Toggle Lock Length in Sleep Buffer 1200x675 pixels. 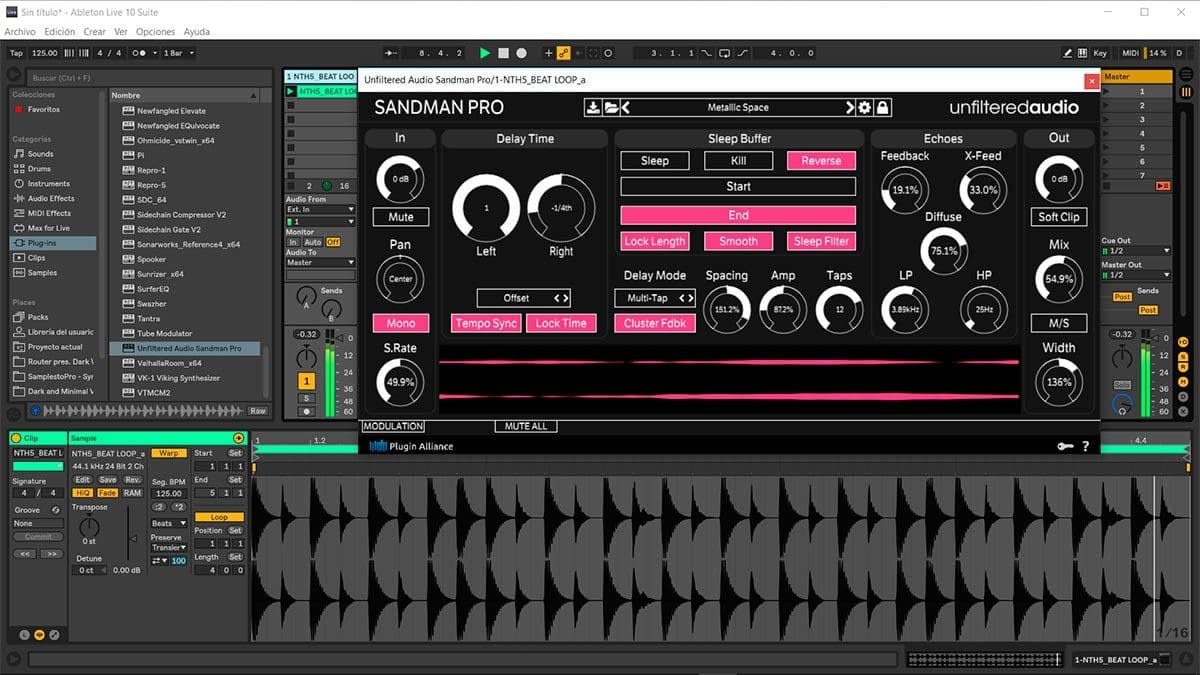click(655, 241)
